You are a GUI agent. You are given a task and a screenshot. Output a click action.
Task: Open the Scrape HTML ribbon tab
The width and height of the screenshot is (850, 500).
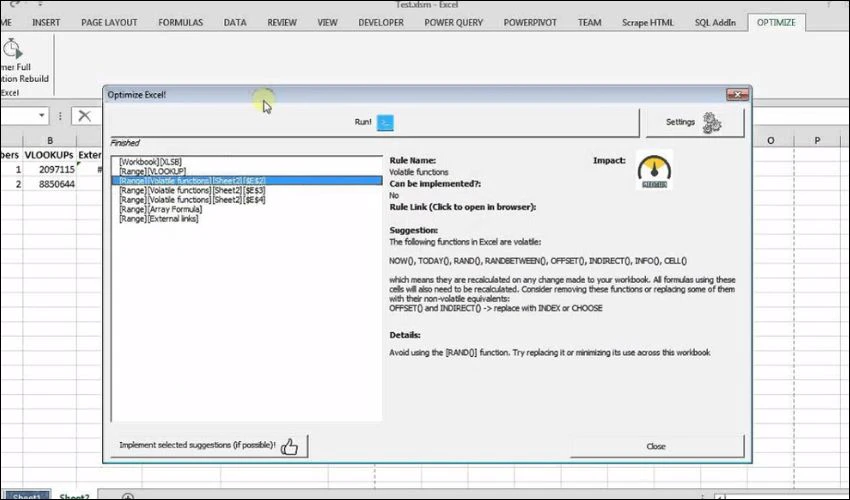tap(648, 22)
